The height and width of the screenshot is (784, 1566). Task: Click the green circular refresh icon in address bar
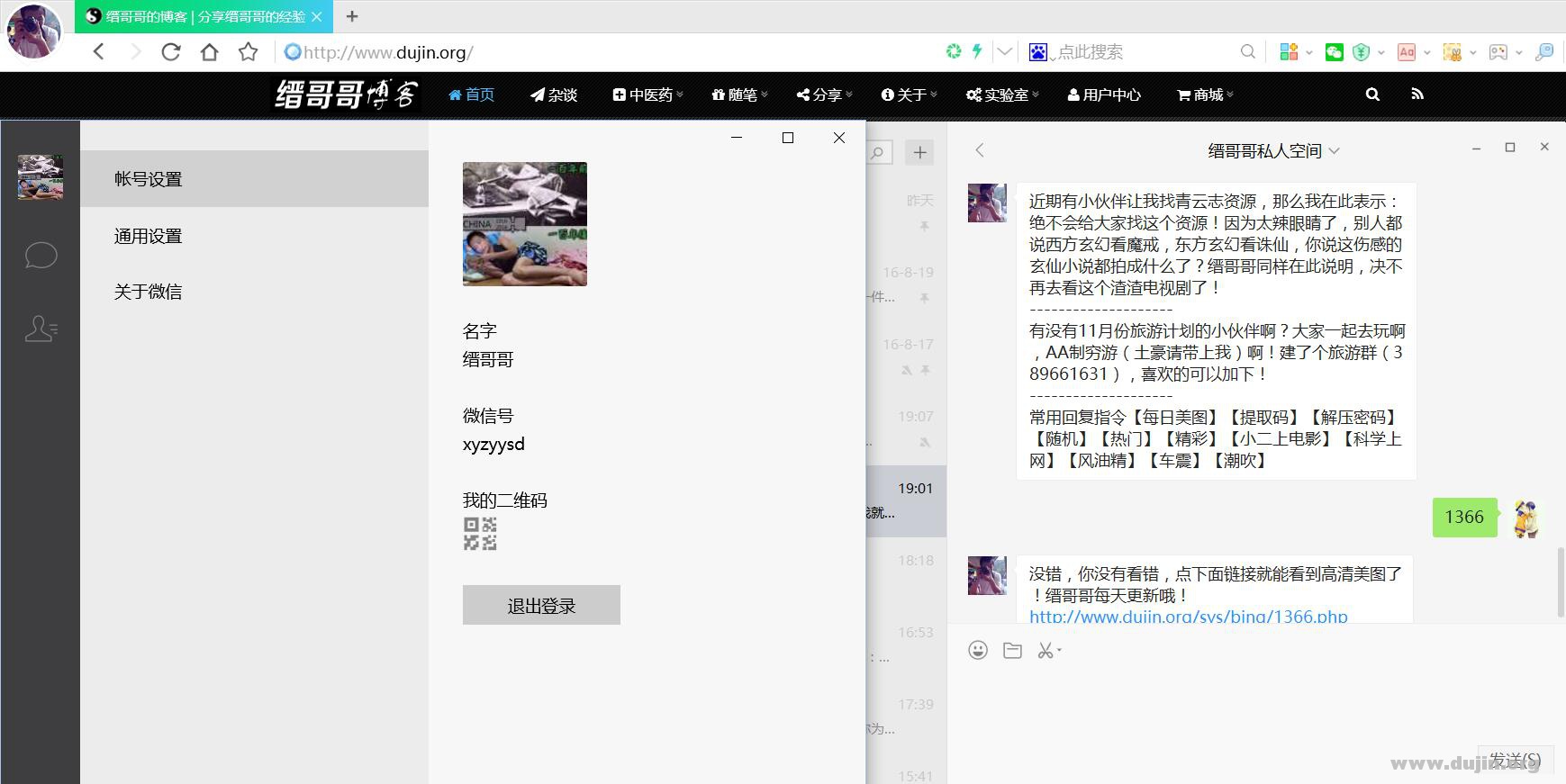pyautogui.click(x=954, y=51)
